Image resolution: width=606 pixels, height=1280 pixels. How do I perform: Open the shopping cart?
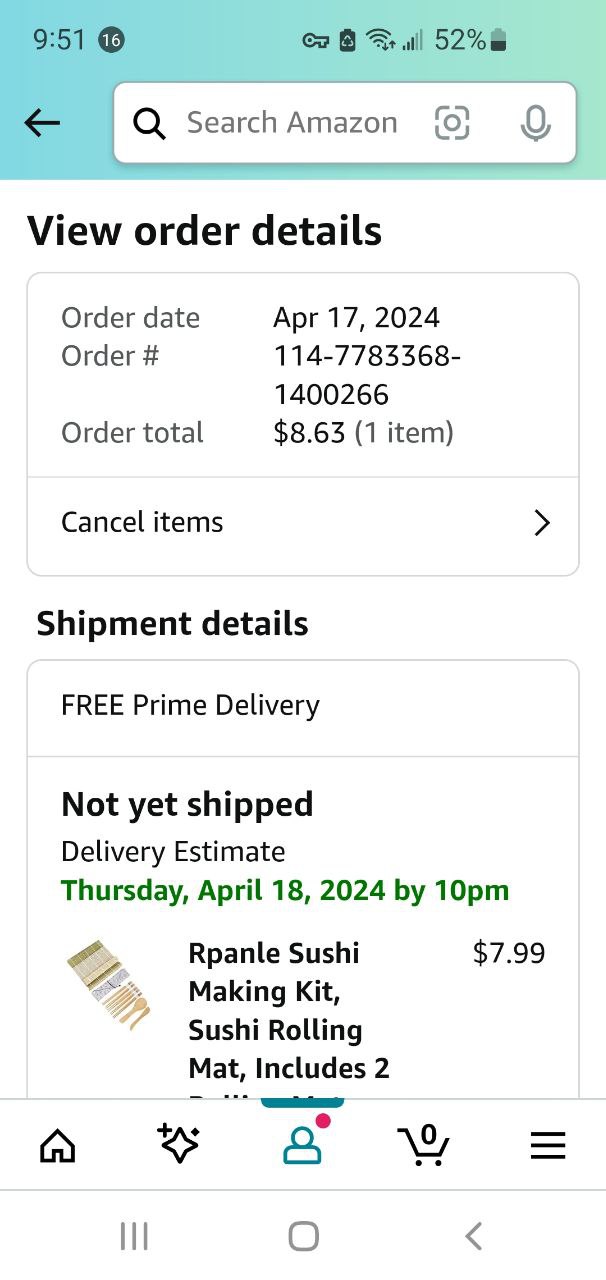tap(424, 1145)
